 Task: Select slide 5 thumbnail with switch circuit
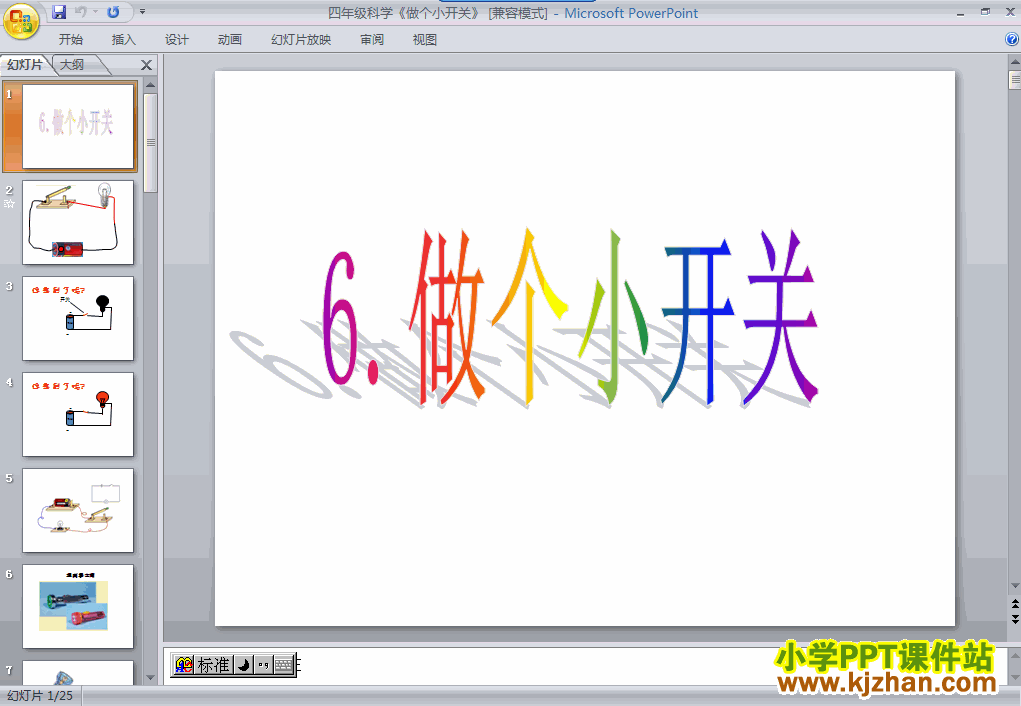78,511
